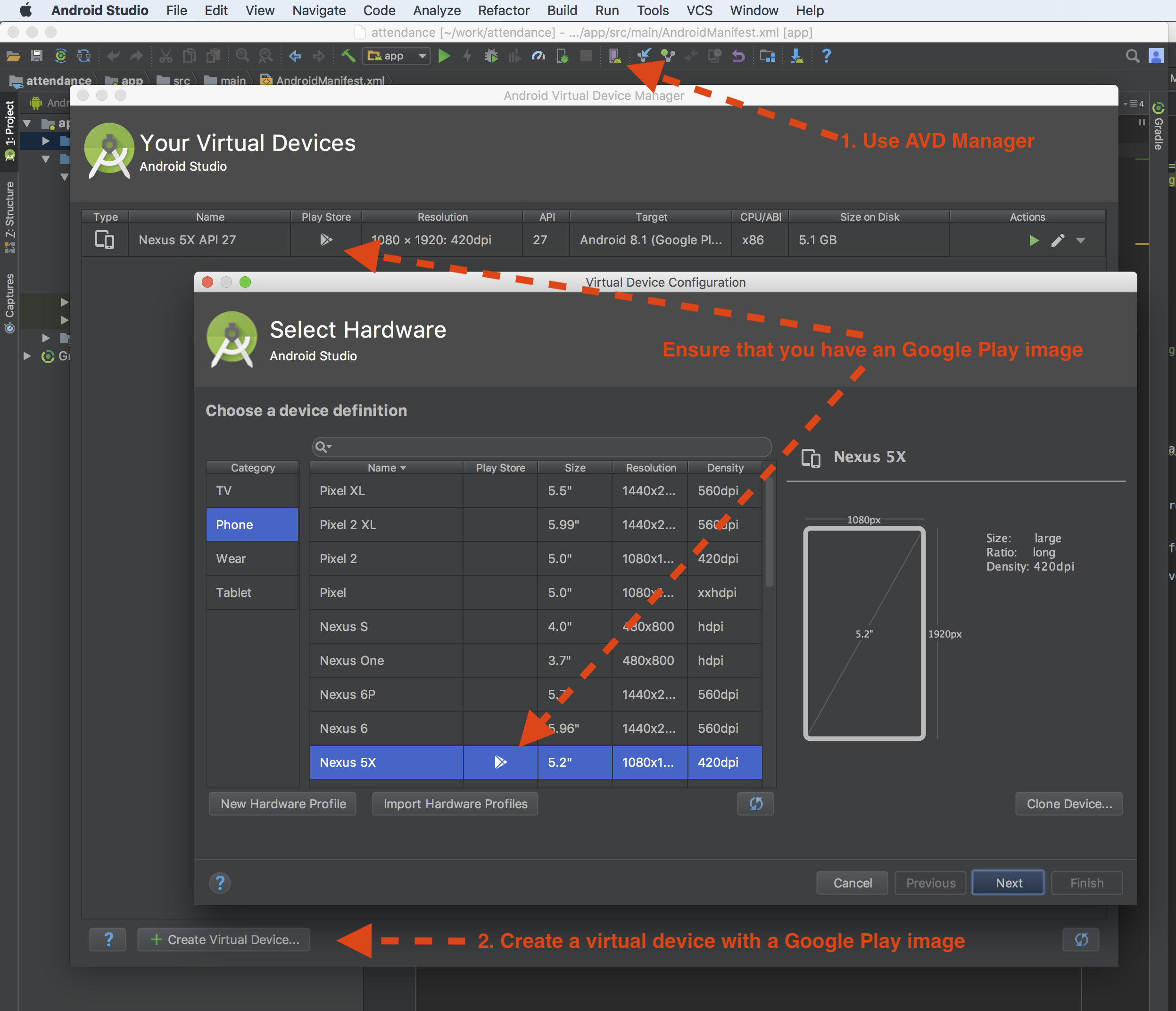Refresh the AVD Manager device list
1176x1011 pixels.
click(x=1081, y=939)
